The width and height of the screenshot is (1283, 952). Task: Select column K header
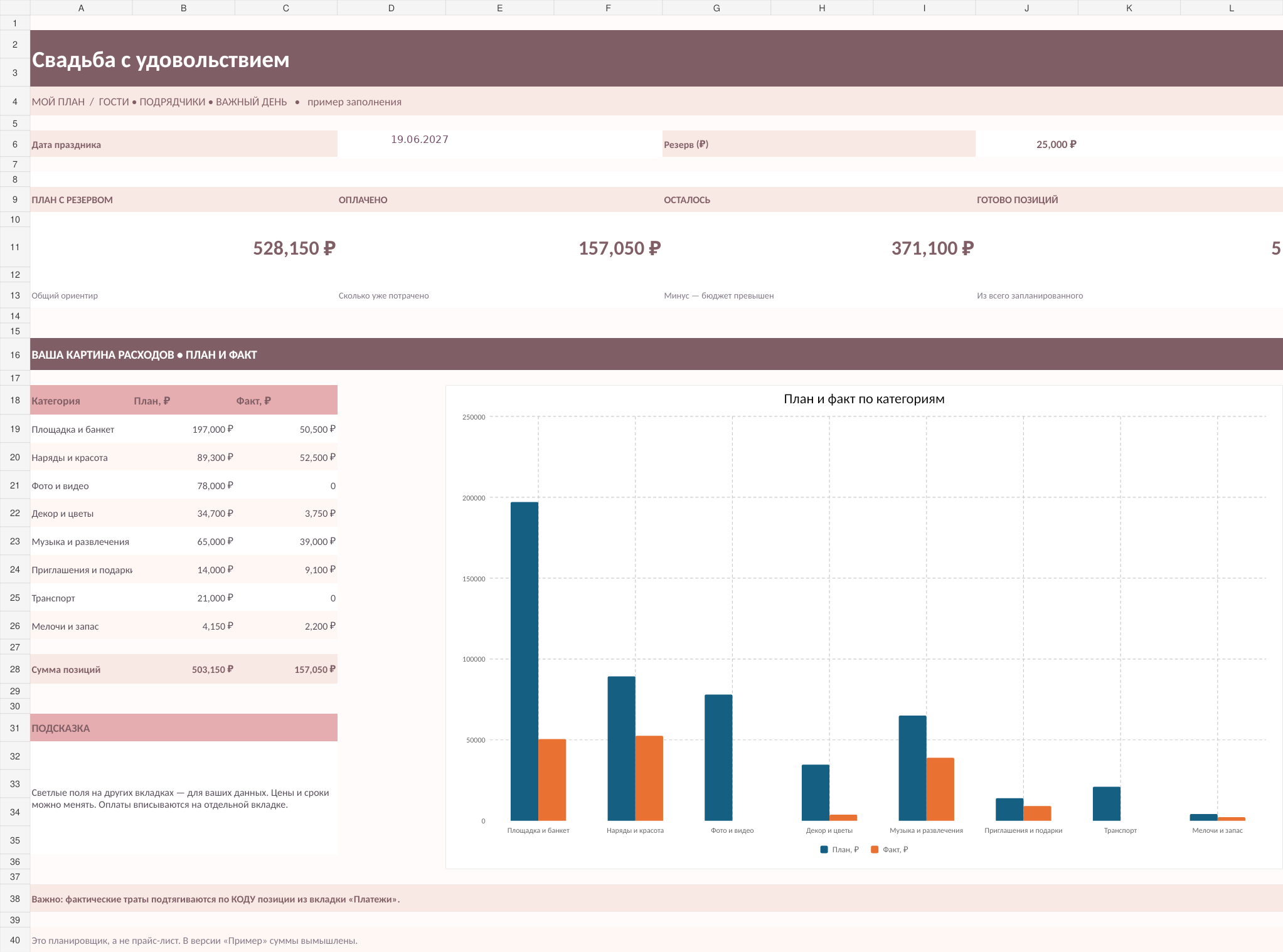point(1129,8)
